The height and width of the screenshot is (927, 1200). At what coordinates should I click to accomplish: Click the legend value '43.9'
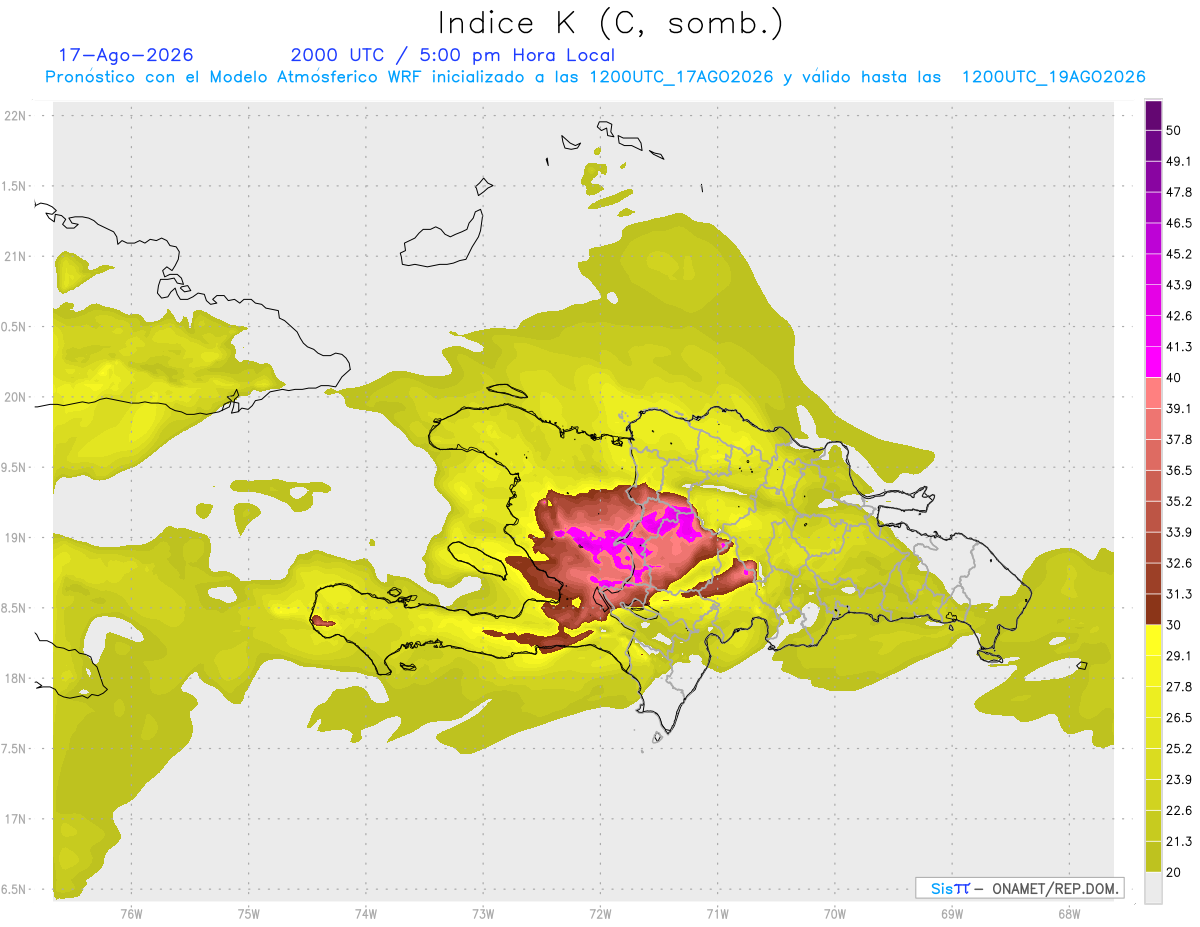1179,286
